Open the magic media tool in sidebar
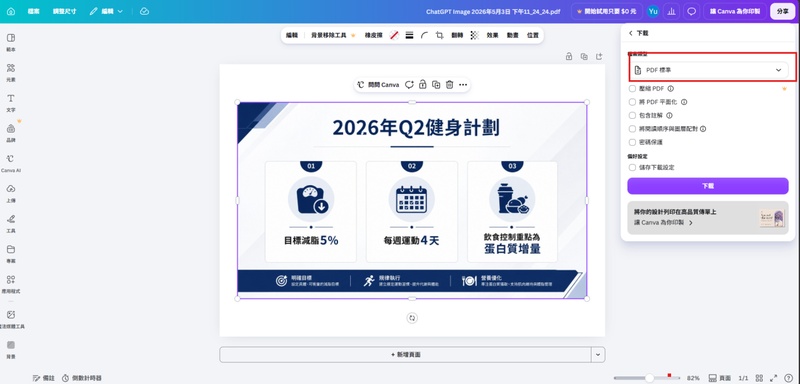 pos(11,319)
